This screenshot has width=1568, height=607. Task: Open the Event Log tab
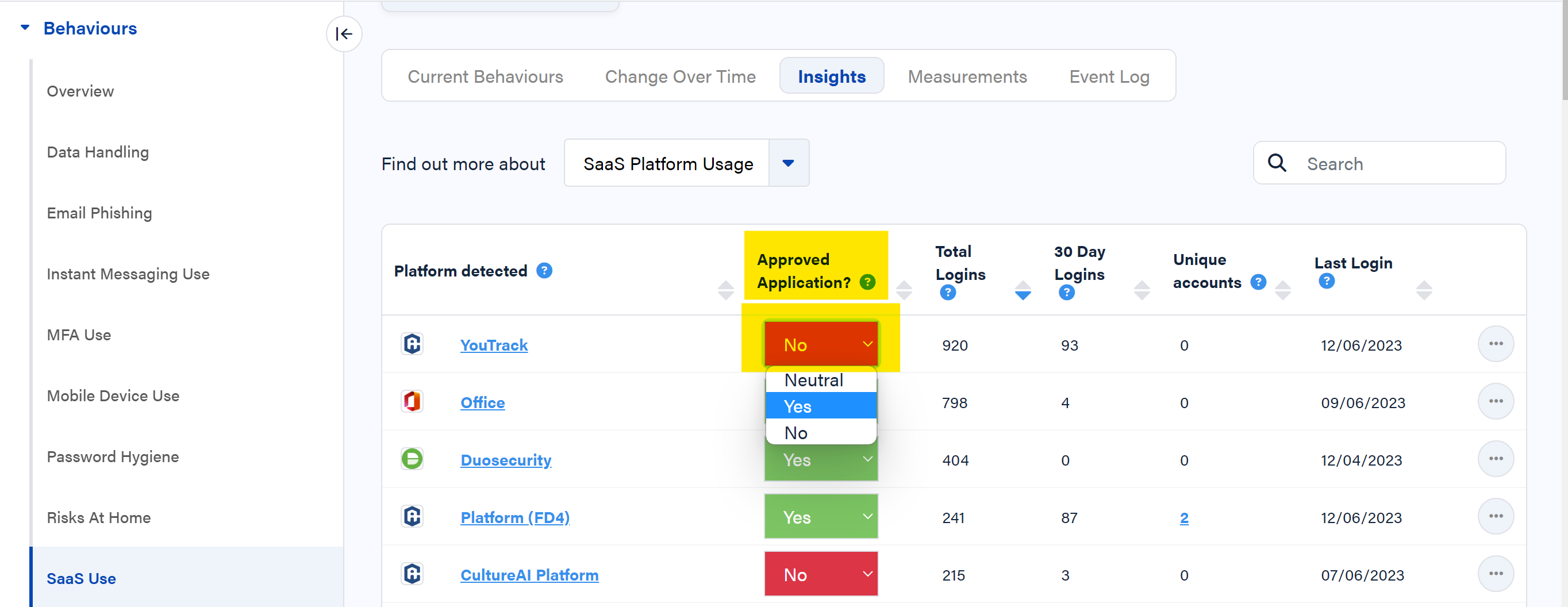tap(1109, 76)
